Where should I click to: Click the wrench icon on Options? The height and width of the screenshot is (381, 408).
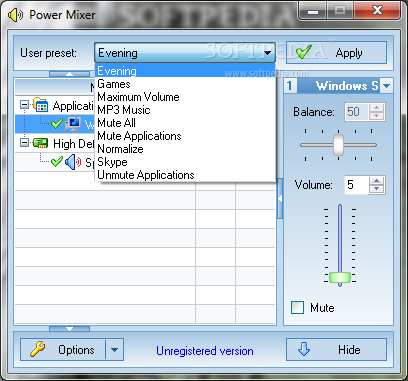point(38,349)
